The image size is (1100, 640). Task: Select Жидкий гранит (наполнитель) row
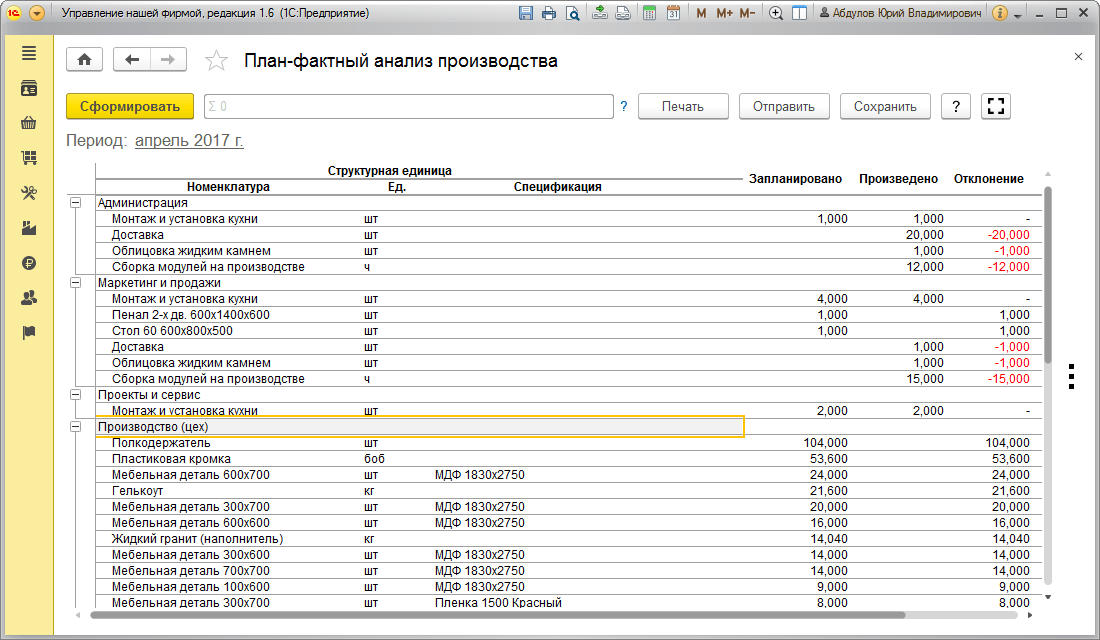(x=570, y=539)
